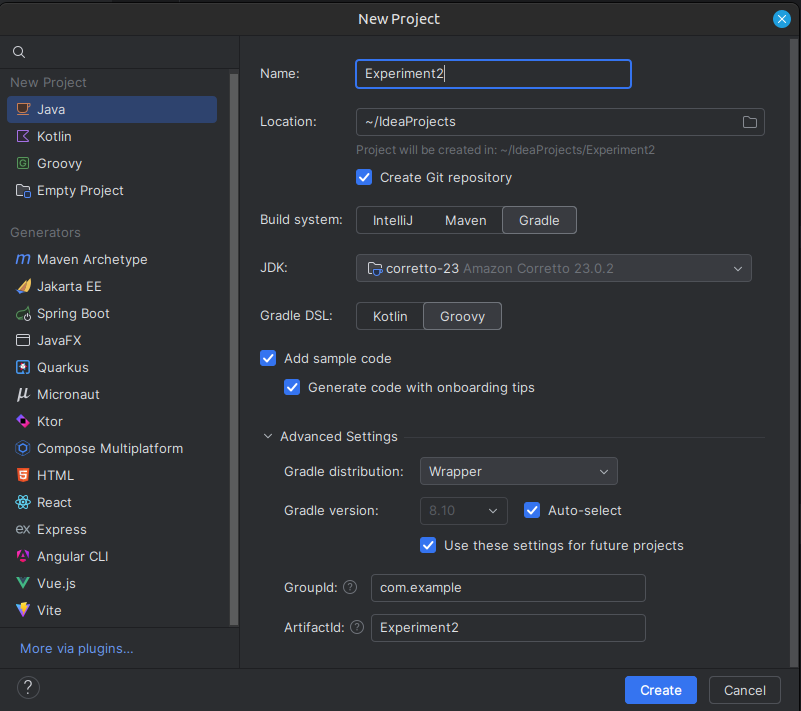Toggle the Gradle version Auto-select checkbox

(532, 510)
